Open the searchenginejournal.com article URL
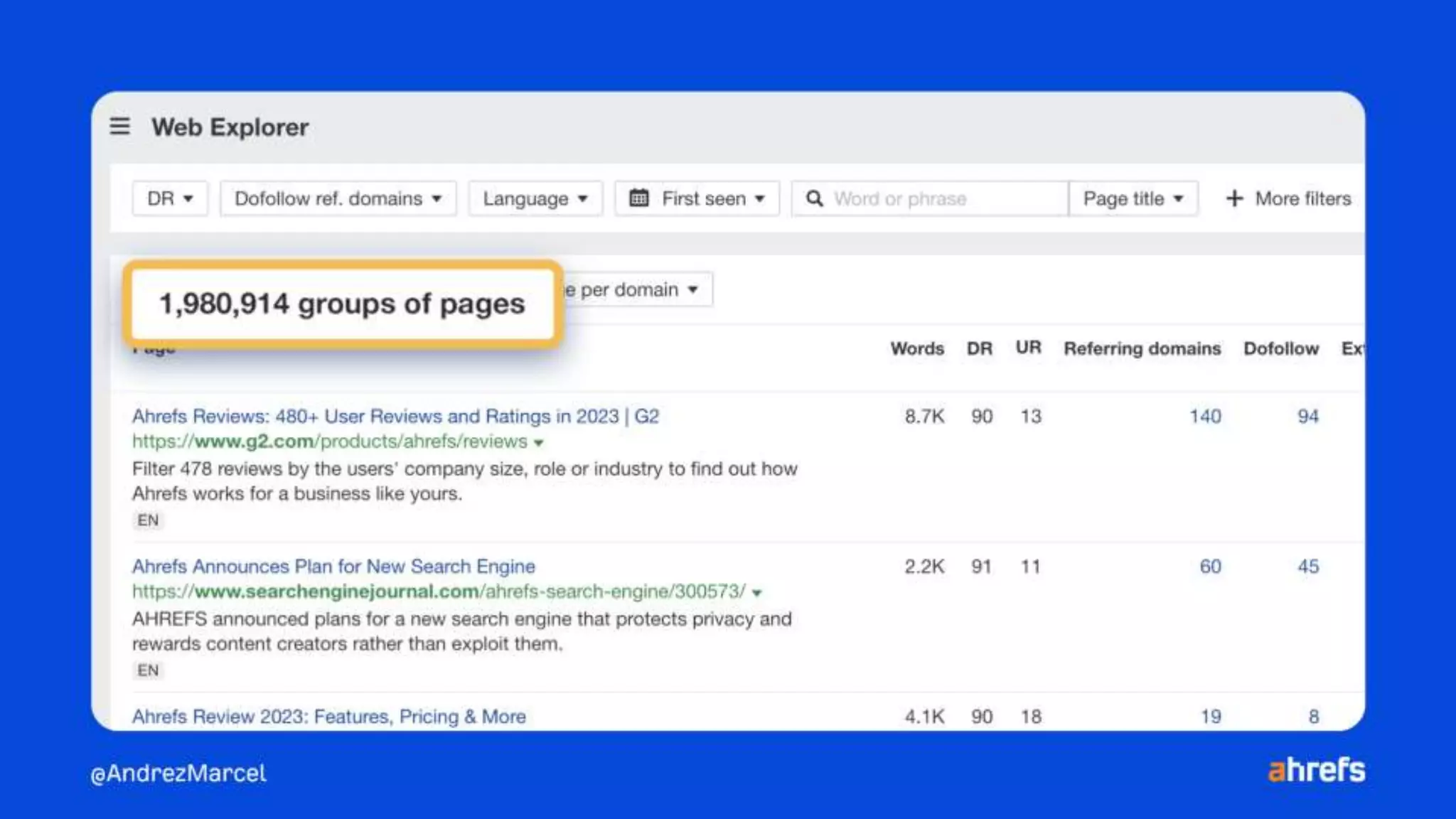Screen dimensions: 1456x819 [x=439, y=591]
